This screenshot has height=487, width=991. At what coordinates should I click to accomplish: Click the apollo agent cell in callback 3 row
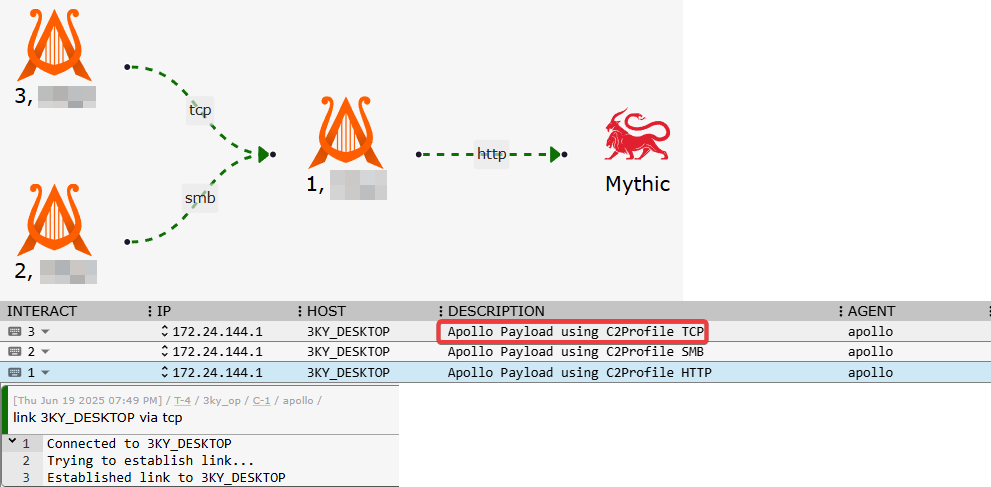pyautogui.click(x=870, y=332)
